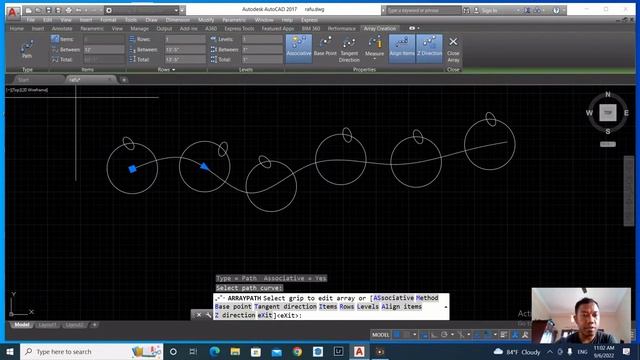The height and width of the screenshot is (360, 640).
Task: Switch to the Annotate ribbon tab
Action: (62, 29)
